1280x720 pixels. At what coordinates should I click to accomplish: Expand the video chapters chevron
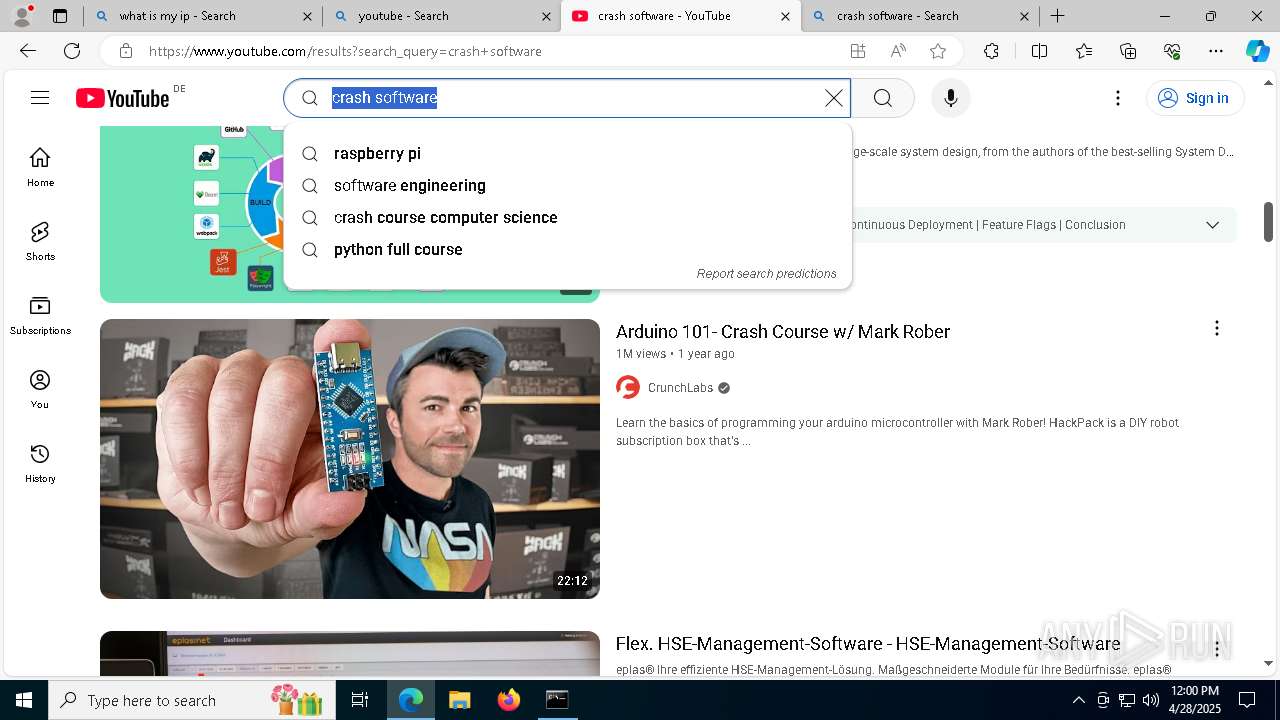(x=1212, y=225)
